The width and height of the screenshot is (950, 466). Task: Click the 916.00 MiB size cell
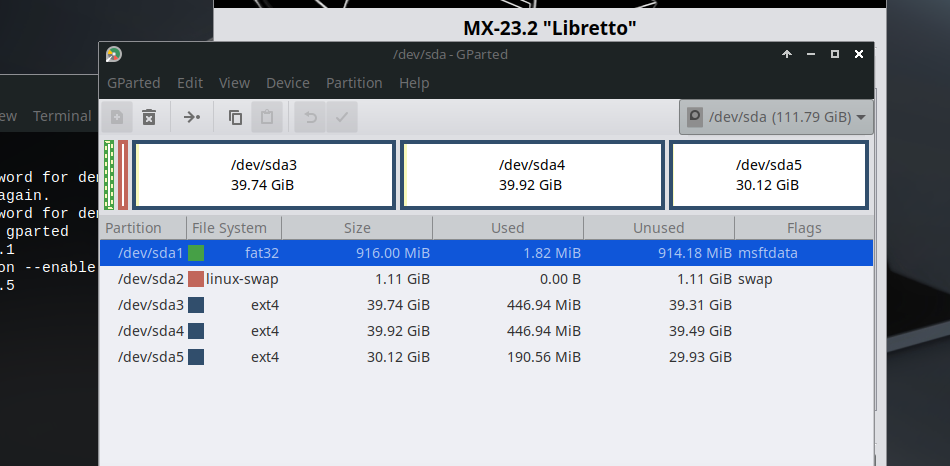(x=393, y=253)
